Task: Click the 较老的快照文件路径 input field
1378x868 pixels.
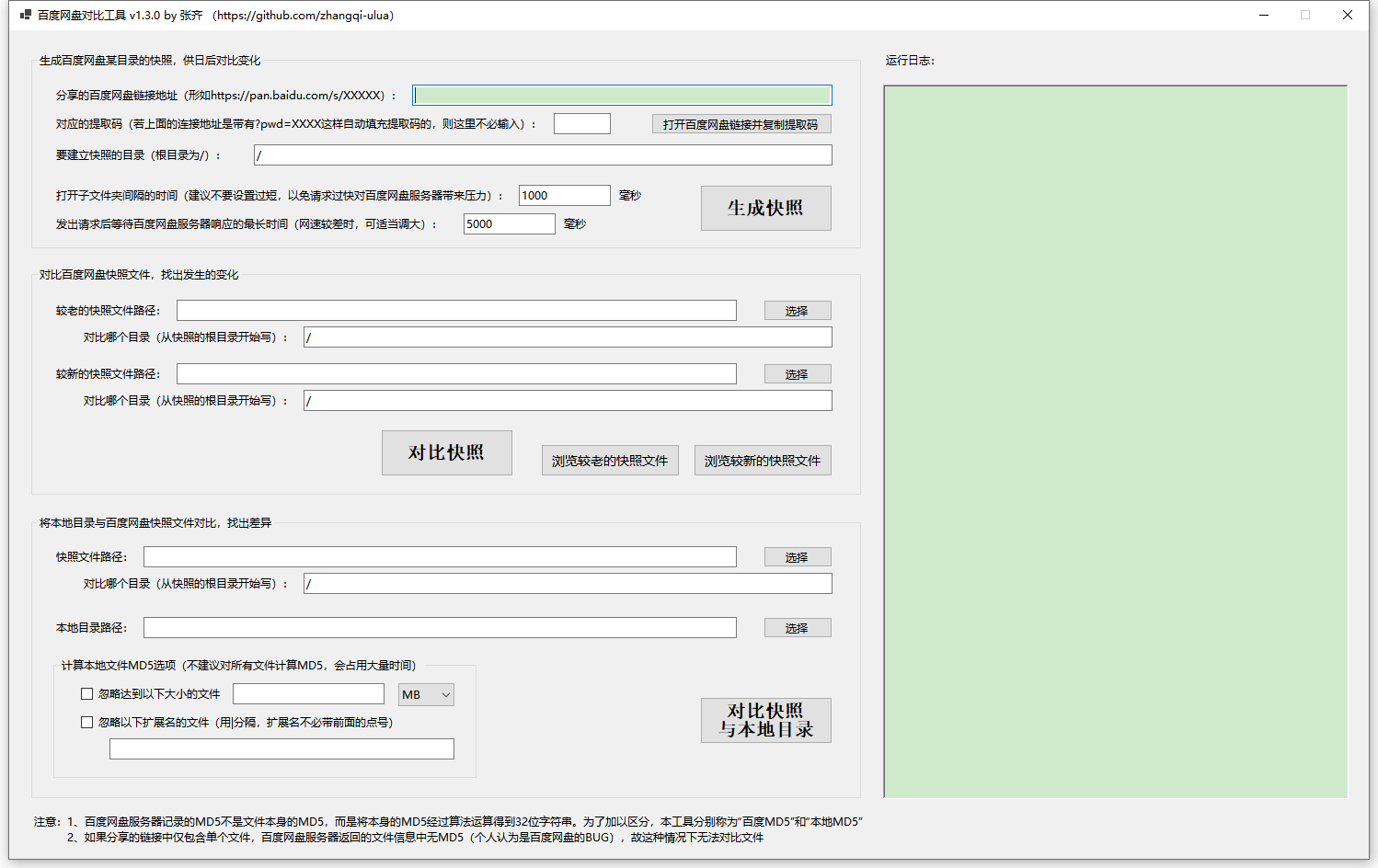Action: pyautogui.click(x=456, y=310)
